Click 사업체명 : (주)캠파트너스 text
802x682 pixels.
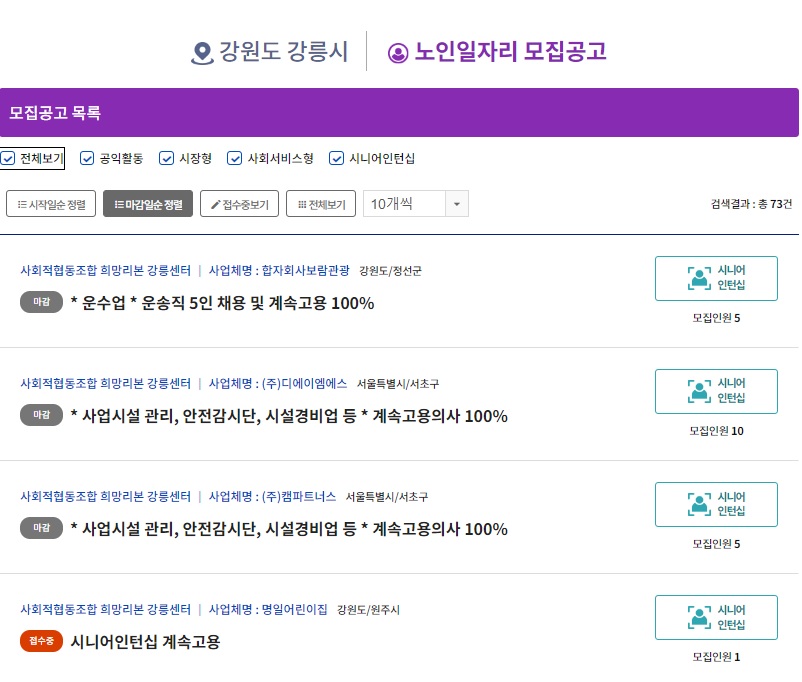(x=273, y=497)
